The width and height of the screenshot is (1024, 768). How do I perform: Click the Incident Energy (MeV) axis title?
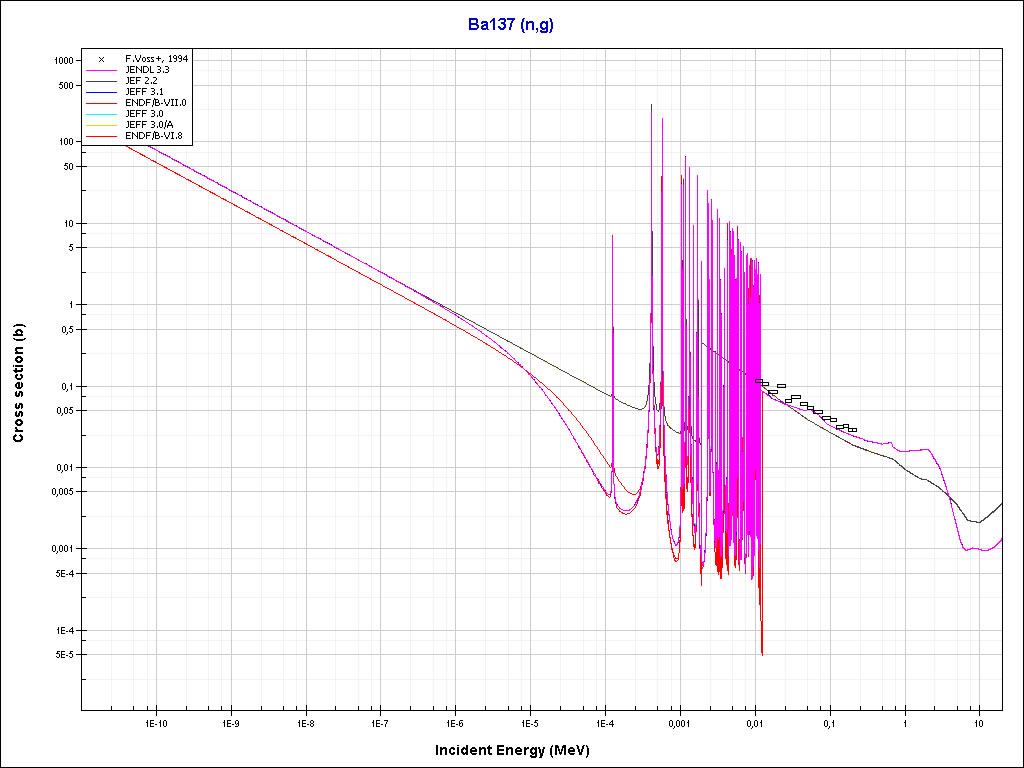(x=519, y=749)
